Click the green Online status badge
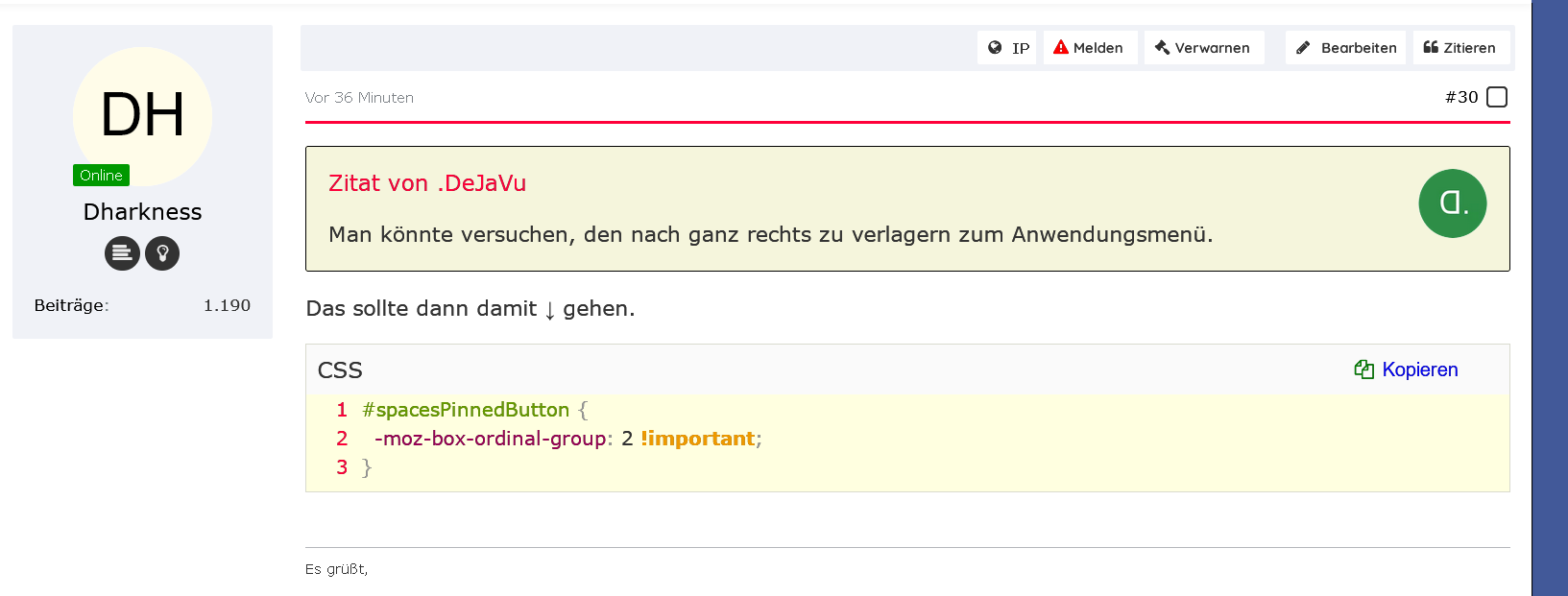The width and height of the screenshot is (1568, 596). tap(101, 176)
